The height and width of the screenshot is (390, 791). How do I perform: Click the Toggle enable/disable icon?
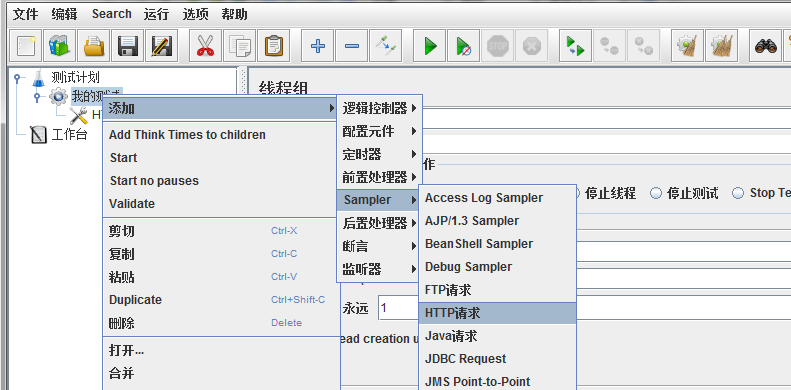pos(385,46)
